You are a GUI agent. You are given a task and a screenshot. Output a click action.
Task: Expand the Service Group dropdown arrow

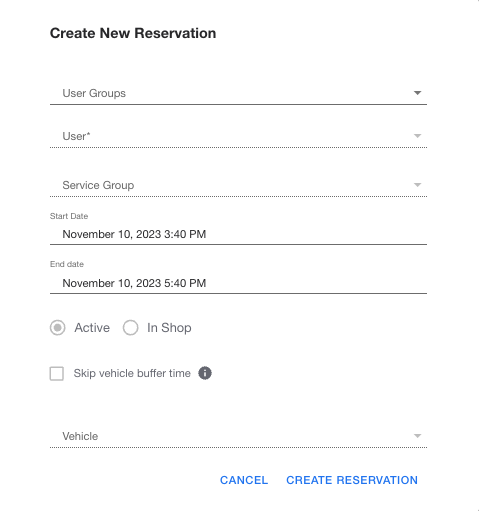coord(417,185)
